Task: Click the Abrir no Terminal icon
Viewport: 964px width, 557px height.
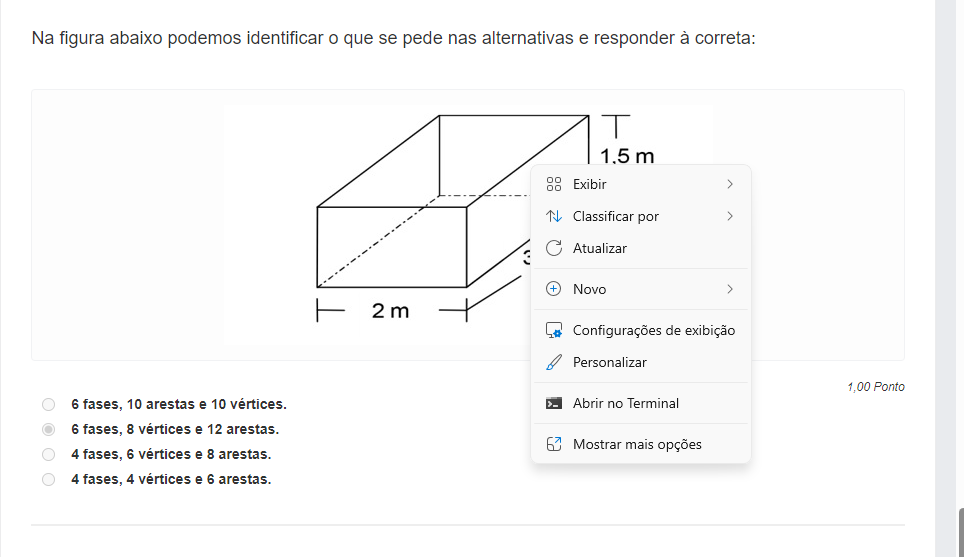Action: [554, 403]
